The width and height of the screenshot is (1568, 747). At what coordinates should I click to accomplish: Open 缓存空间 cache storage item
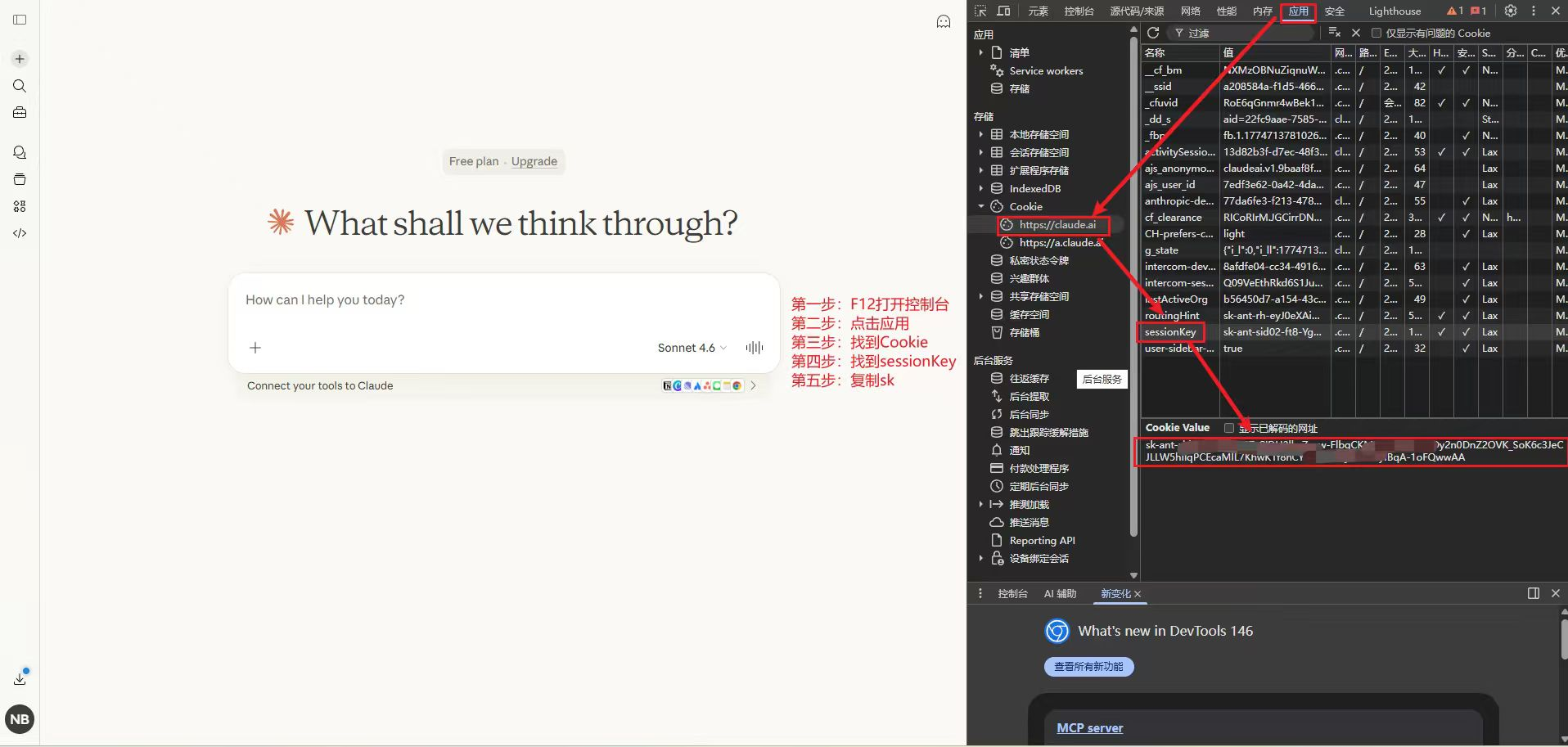[x=1029, y=314]
